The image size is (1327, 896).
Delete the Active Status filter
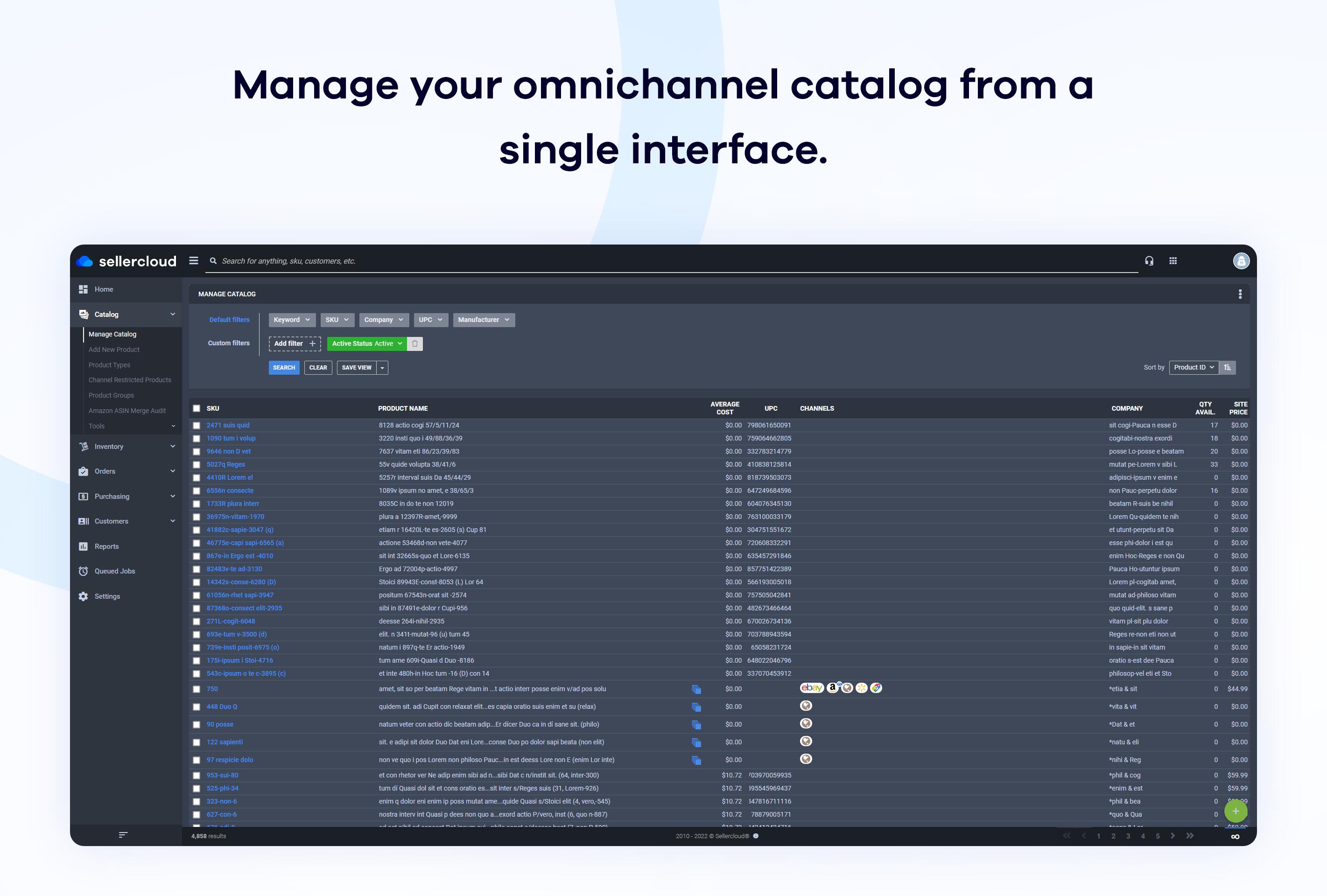(x=415, y=344)
